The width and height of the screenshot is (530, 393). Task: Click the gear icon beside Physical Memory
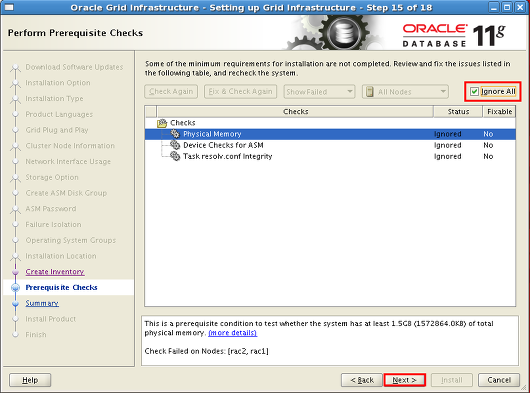pyautogui.click(x=175, y=134)
